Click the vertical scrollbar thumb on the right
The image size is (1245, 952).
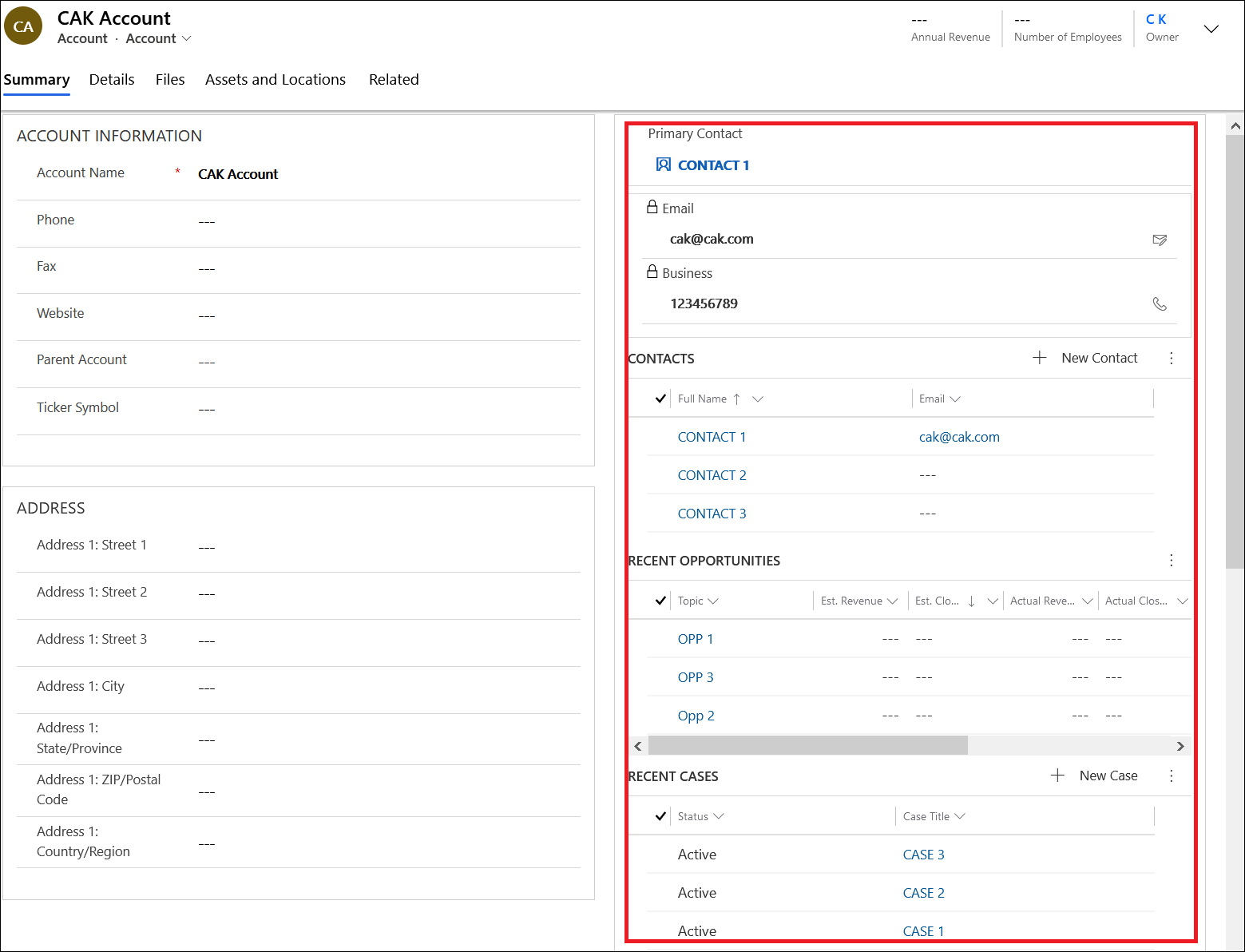click(1235, 351)
